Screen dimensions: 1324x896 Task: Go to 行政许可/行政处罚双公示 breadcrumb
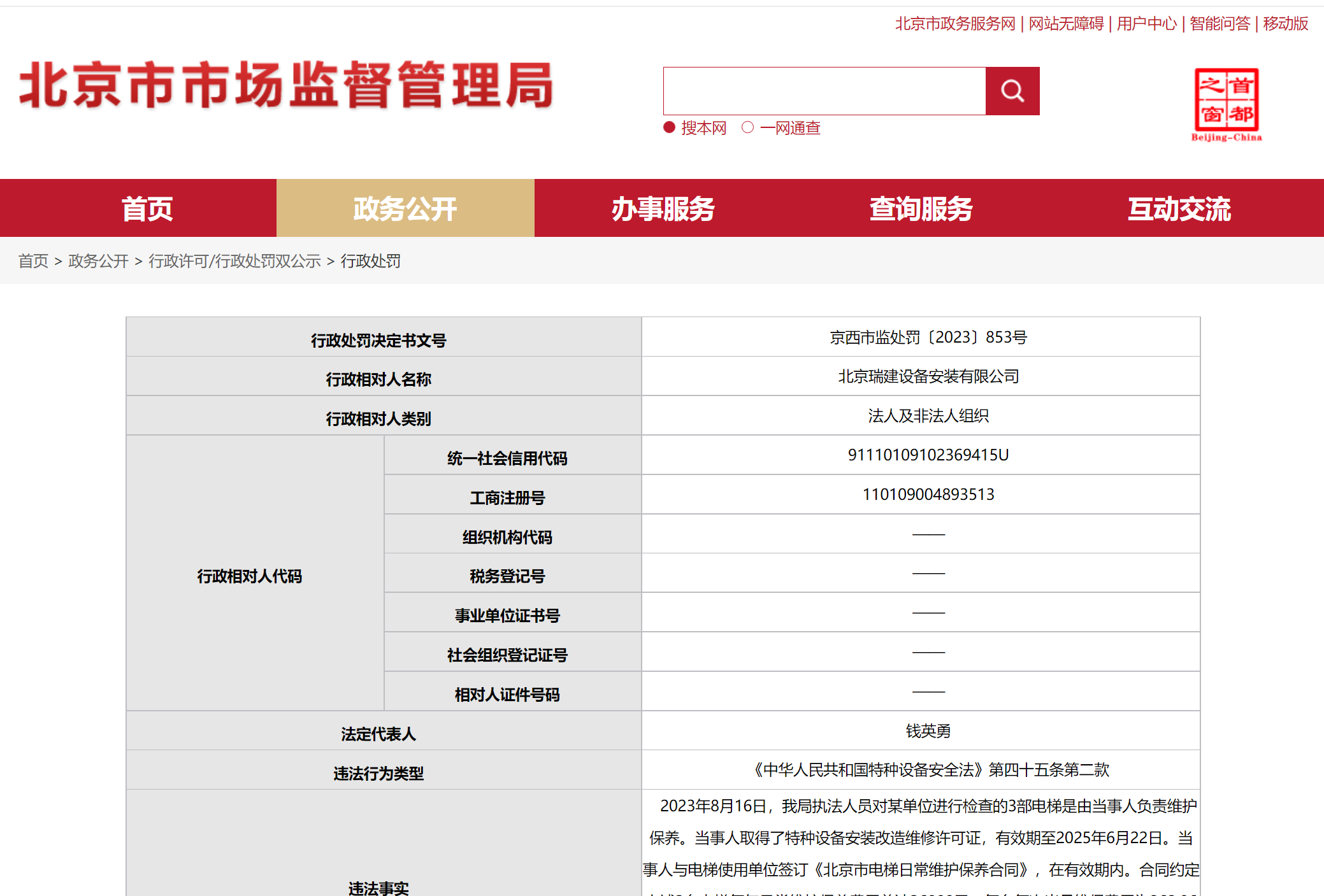click(x=234, y=261)
